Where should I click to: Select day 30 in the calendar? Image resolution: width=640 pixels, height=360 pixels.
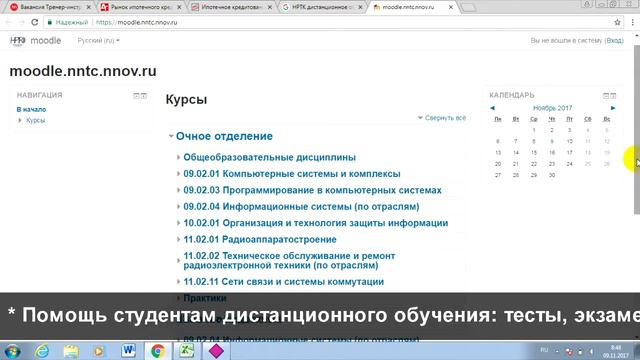click(552, 175)
